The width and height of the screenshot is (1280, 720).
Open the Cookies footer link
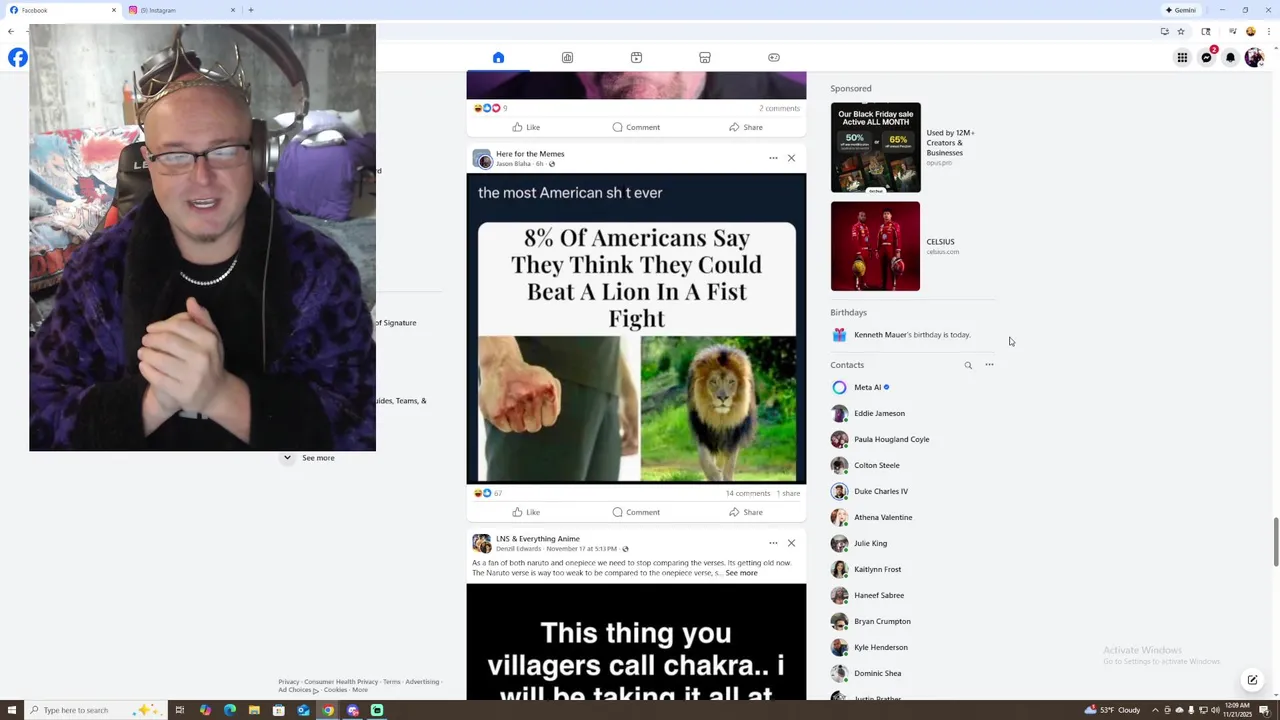pos(335,690)
